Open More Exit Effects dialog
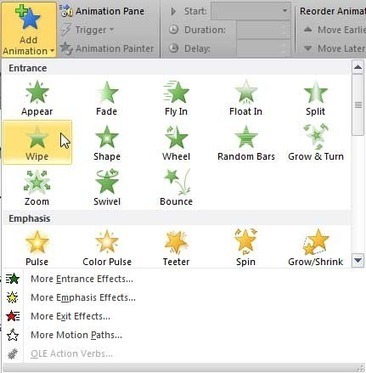This screenshot has width=366, height=373. point(70,316)
